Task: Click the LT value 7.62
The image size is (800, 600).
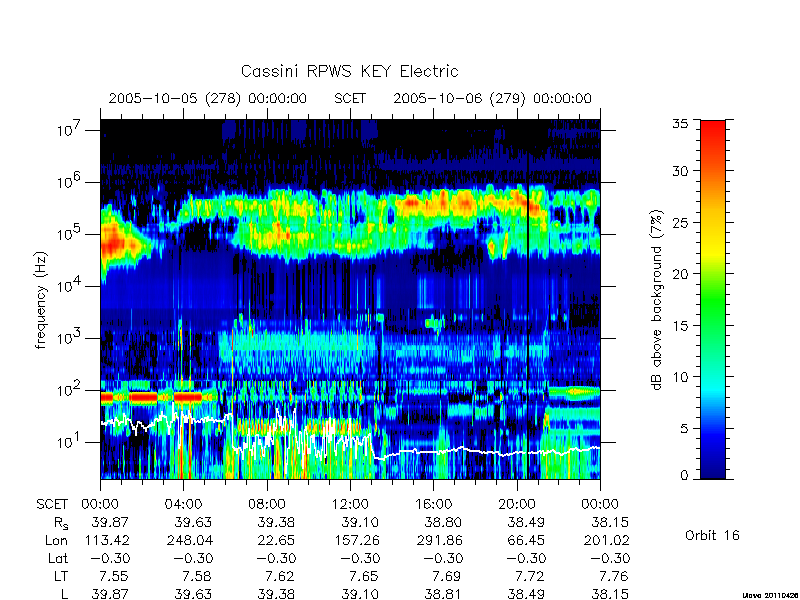Action: pos(280,576)
